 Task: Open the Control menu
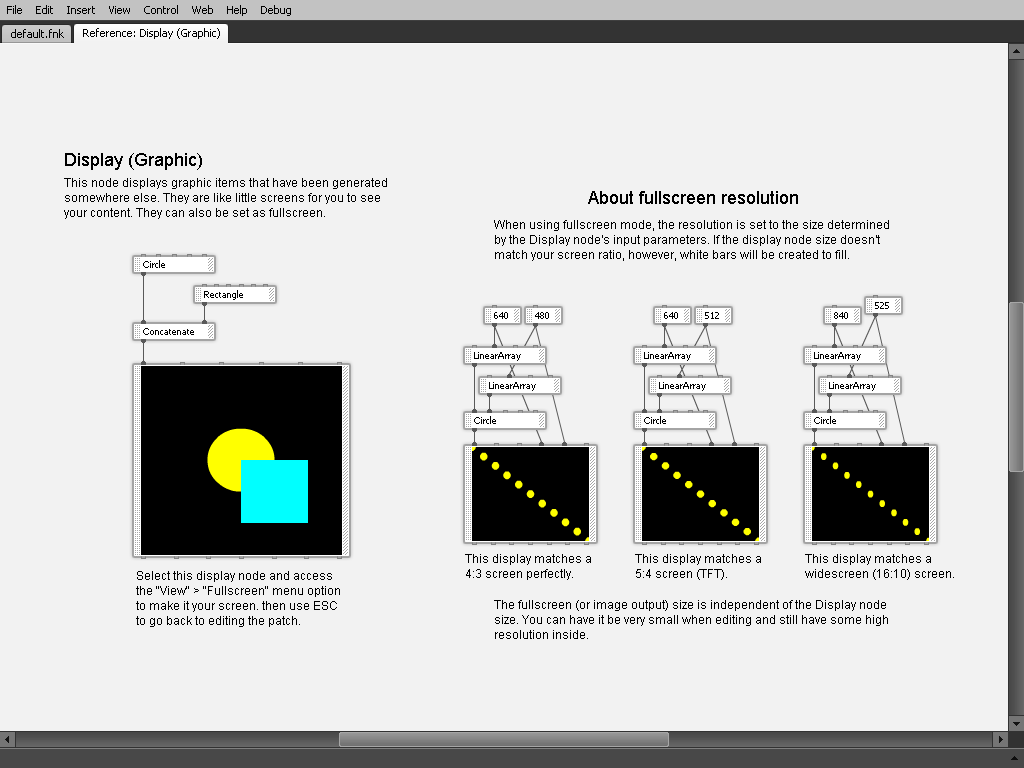[x=161, y=10]
